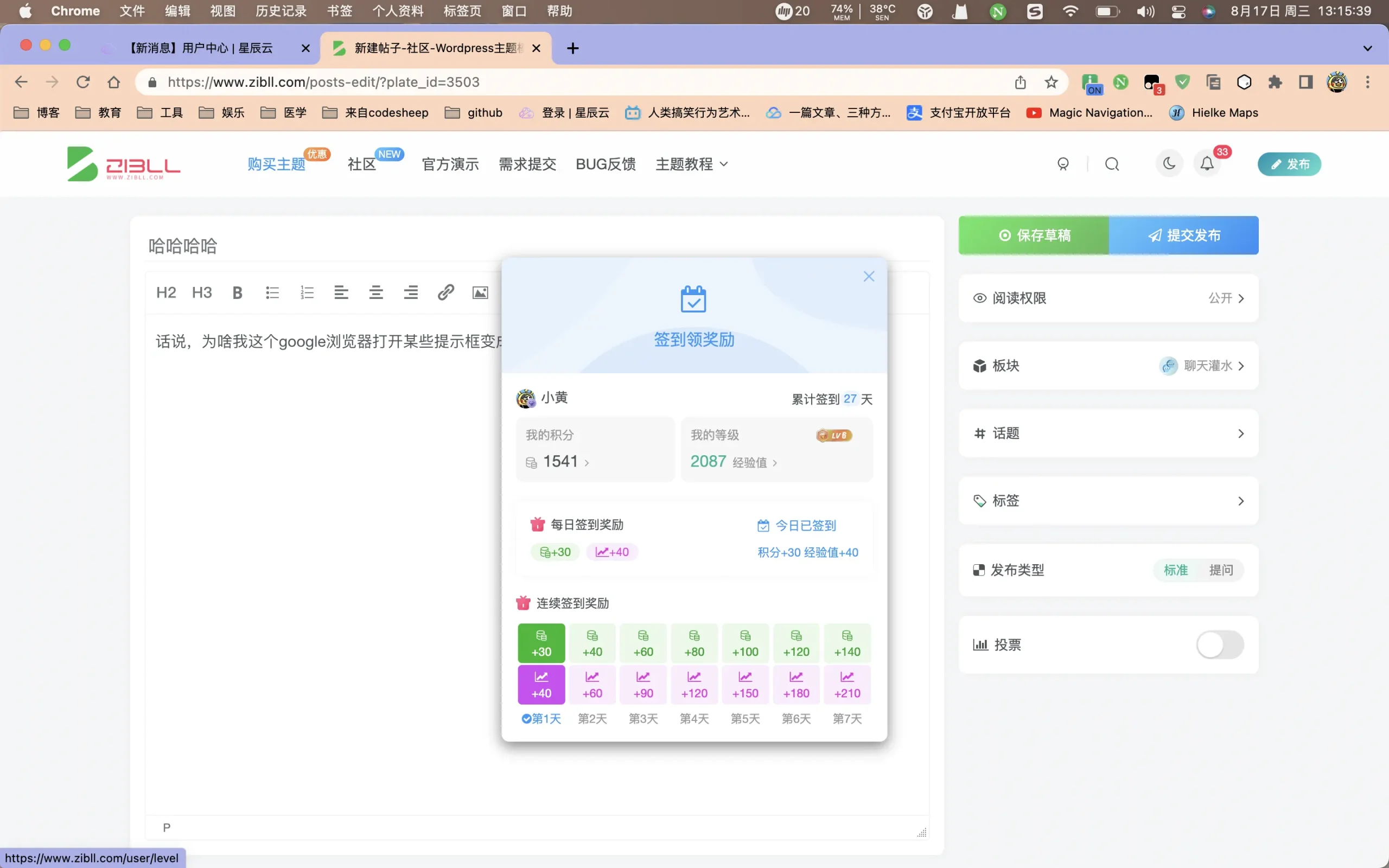
Task: Insert image with picture icon
Action: pos(480,293)
